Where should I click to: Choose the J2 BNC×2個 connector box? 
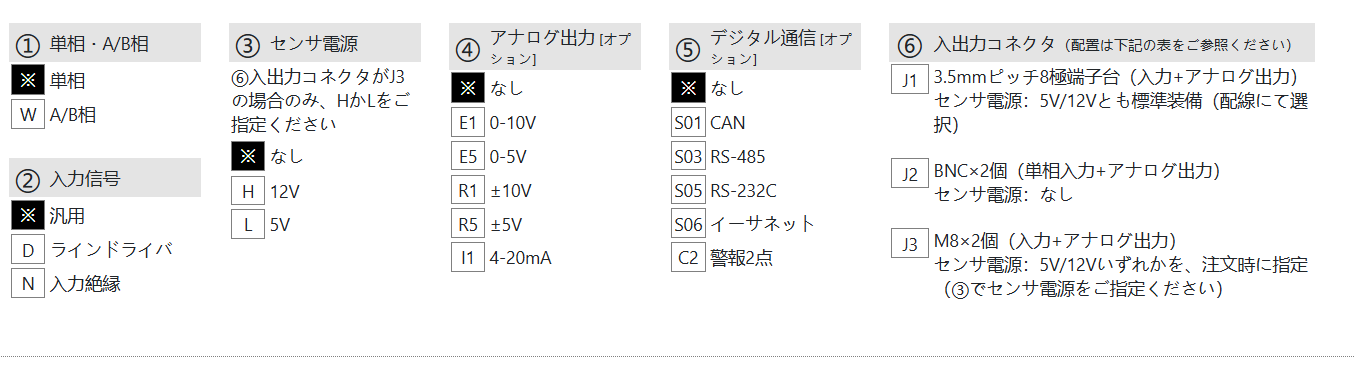(x=909, y=174)
